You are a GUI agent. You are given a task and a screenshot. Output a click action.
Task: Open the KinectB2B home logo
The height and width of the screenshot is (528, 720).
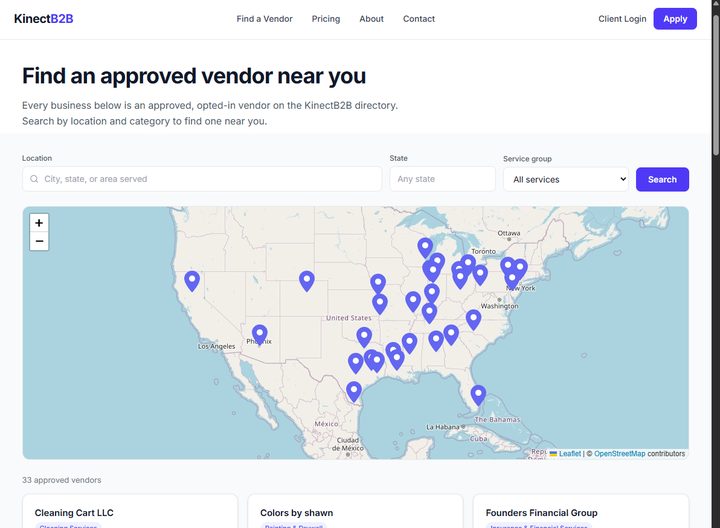[x=44, y=19]
